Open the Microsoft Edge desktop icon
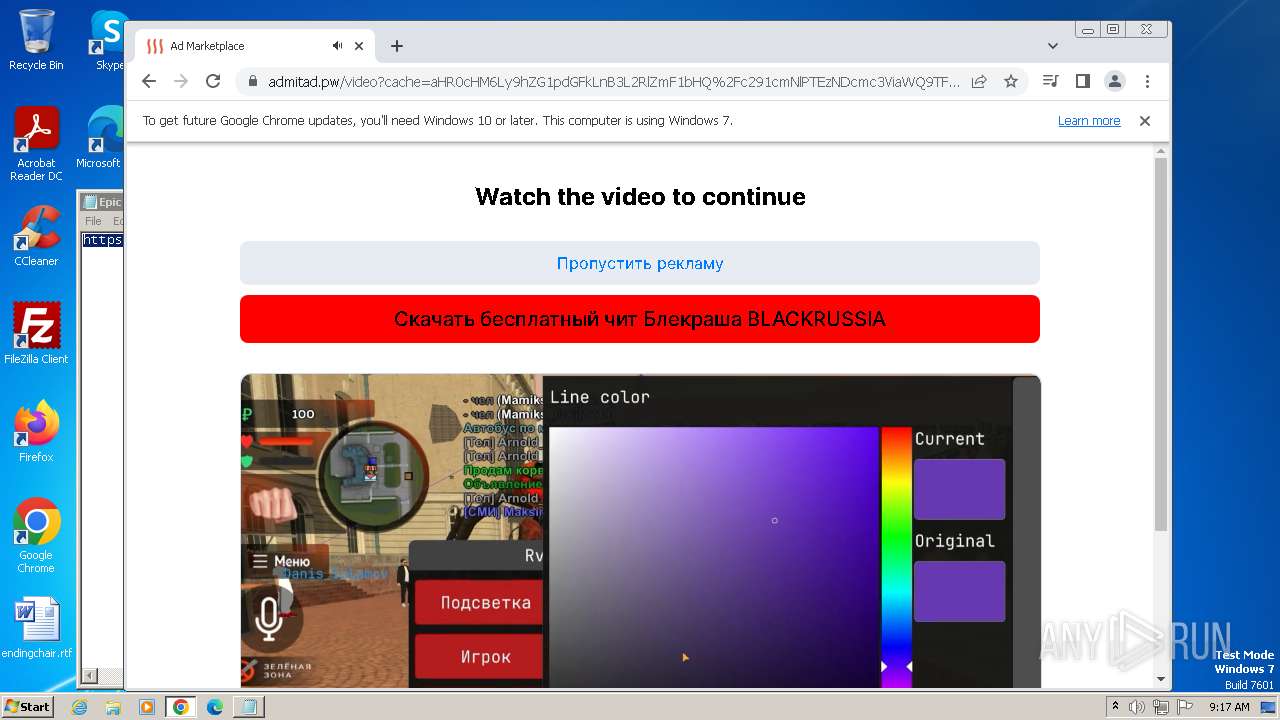 pos(100,138)
